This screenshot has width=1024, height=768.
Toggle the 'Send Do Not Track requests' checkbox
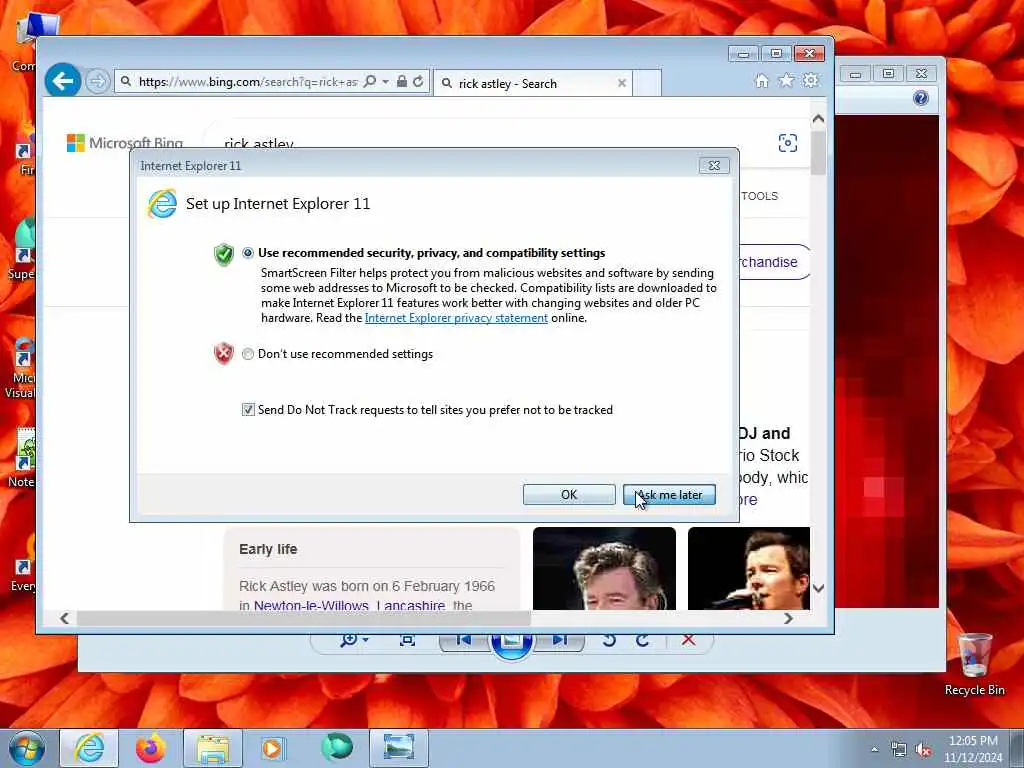click(x=248, y=409)
